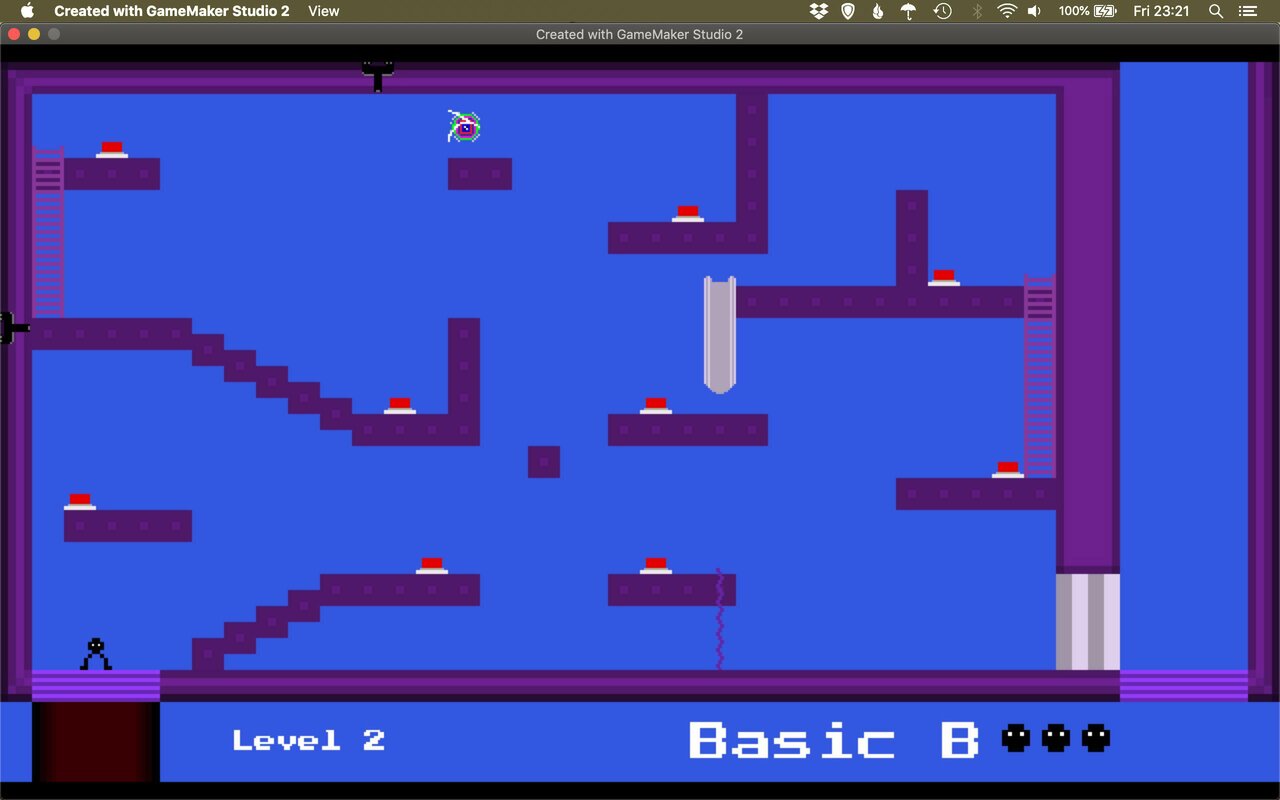The height and width of the screenshot is (800, 1280).
Task: Click the zigzag crack on the floor
Action: pos(719,619)
